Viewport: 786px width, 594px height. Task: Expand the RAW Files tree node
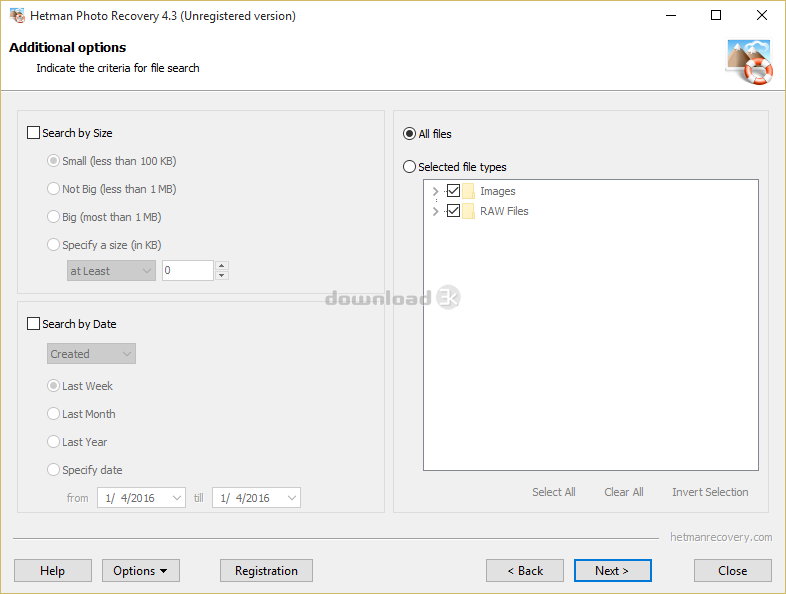(435, 211)
